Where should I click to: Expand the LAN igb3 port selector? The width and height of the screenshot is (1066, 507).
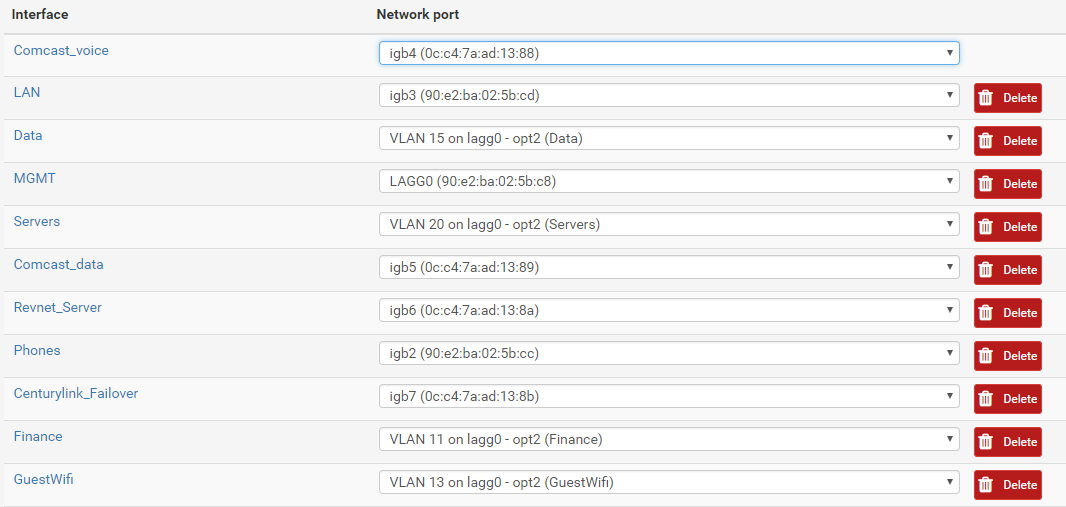click(669, 96)
